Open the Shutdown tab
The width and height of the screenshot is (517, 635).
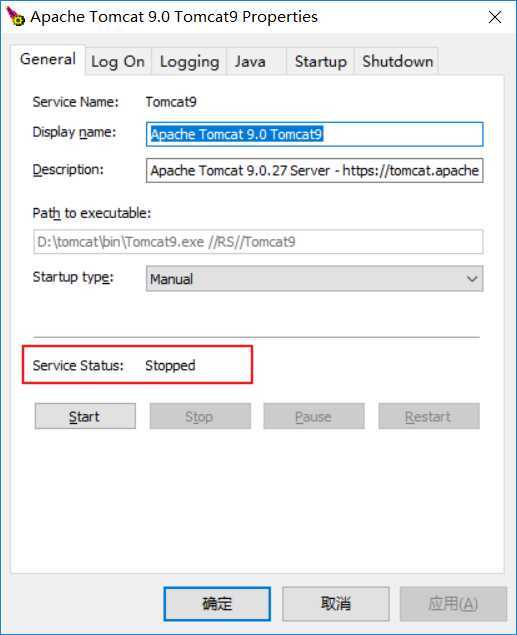397,62
